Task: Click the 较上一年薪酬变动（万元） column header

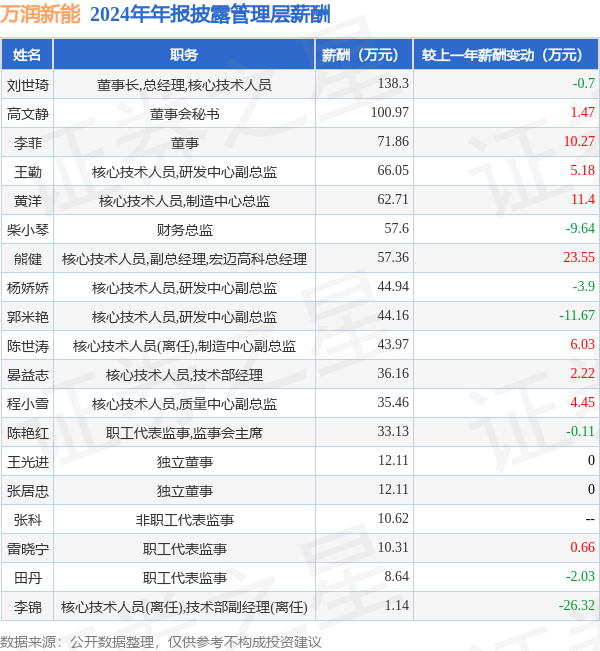Action: 506,54
